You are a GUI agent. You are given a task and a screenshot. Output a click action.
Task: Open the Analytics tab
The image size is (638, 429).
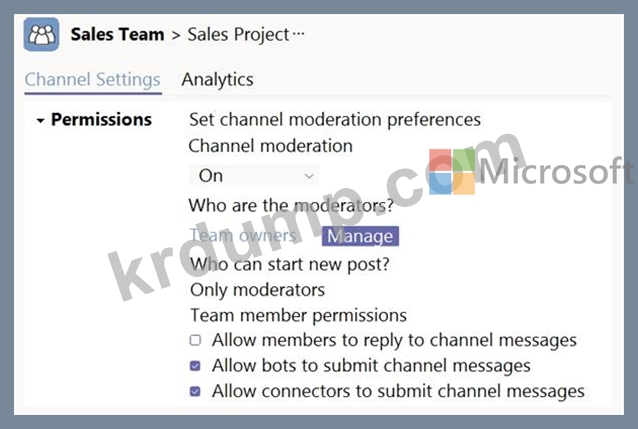[x=217, y=79]
